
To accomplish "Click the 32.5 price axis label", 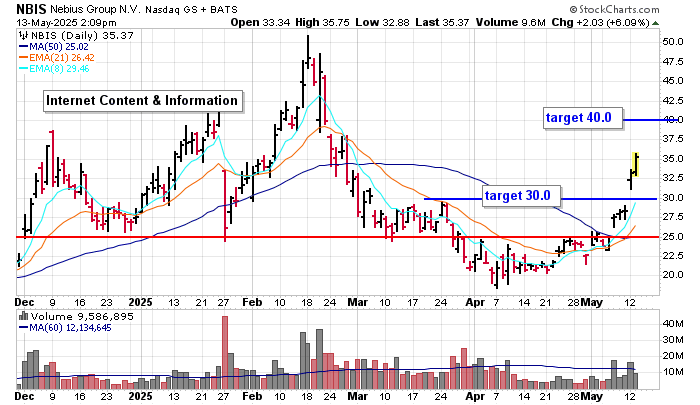I will click(673, 178).
